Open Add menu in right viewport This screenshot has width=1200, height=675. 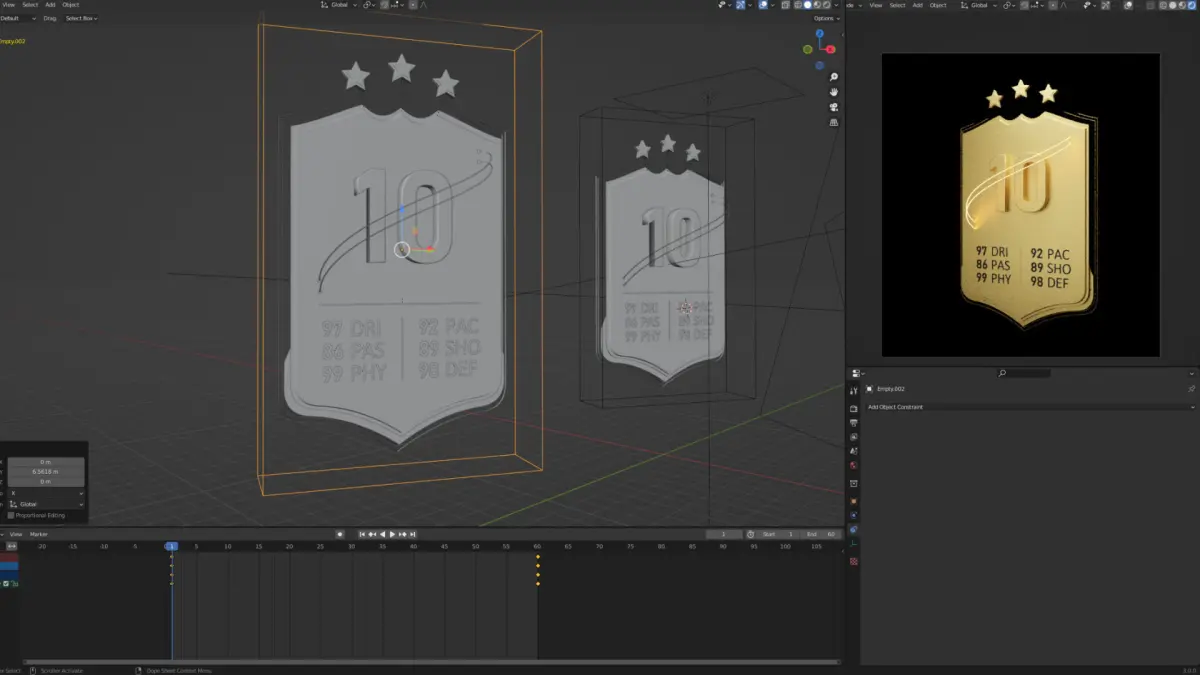tap(918, 5)
